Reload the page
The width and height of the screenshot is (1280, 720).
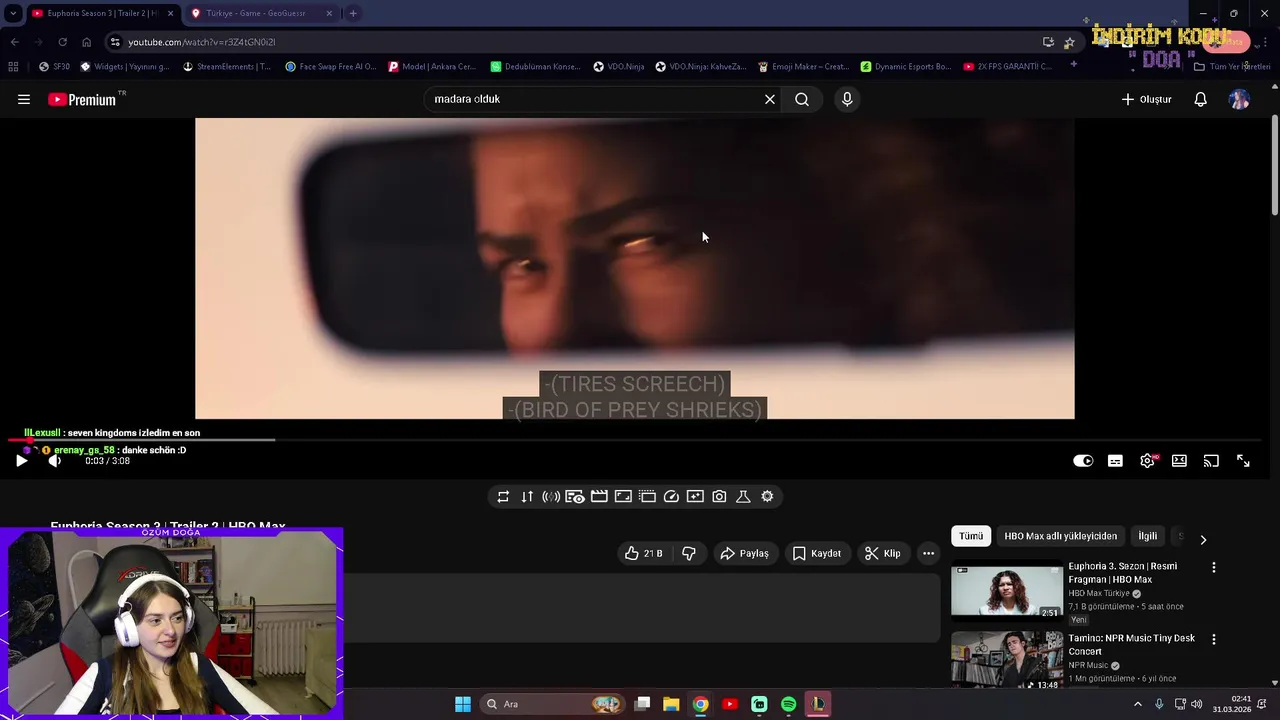click(62, 42)
